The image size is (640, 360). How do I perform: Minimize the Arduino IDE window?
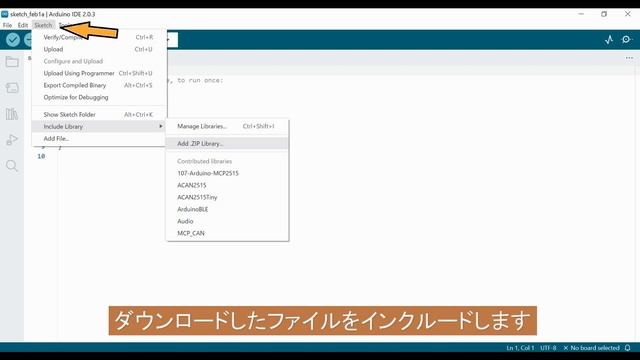click(x=581, y=14)
